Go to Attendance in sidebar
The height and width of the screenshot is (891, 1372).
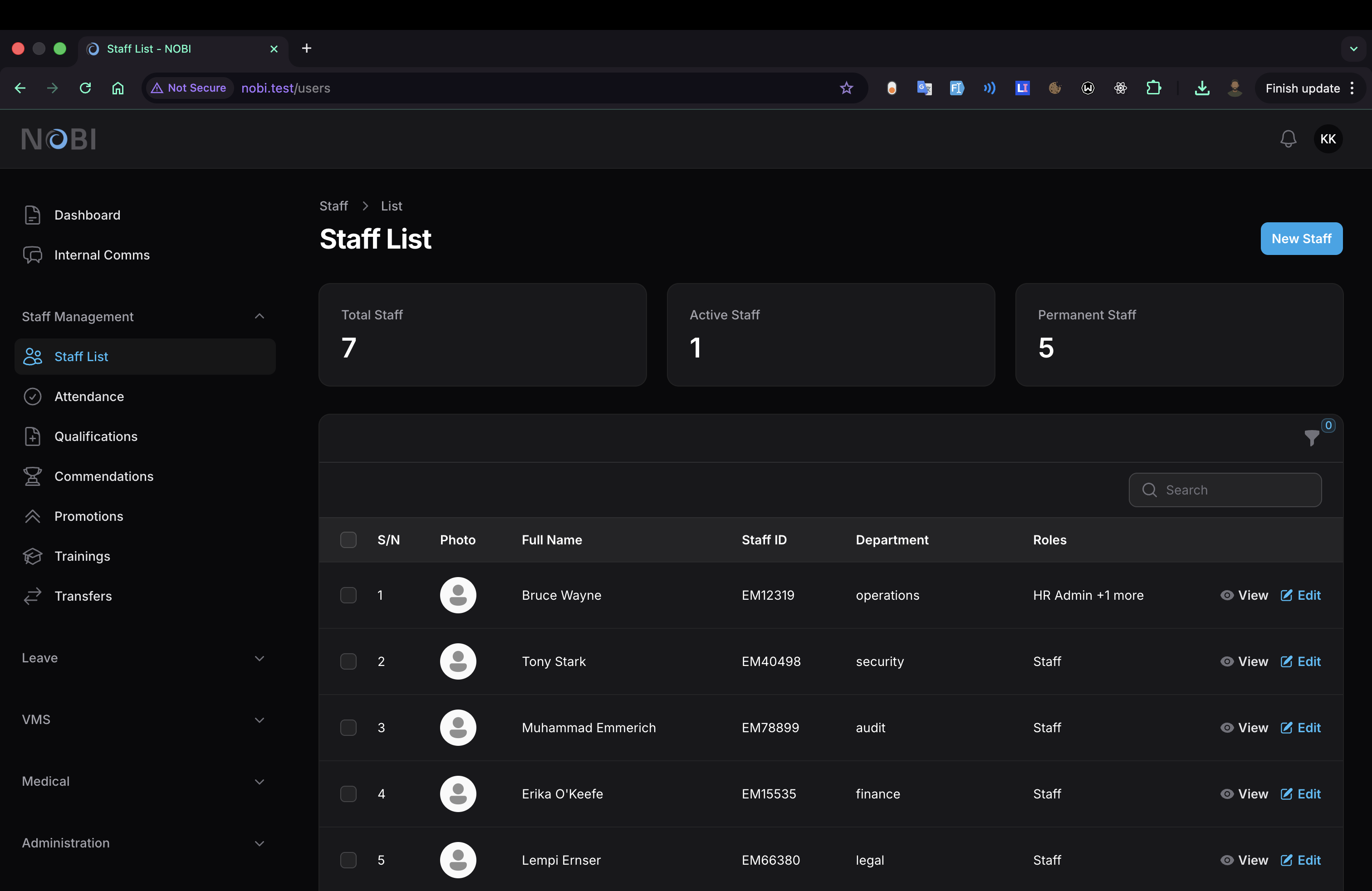tap(89, 397)
